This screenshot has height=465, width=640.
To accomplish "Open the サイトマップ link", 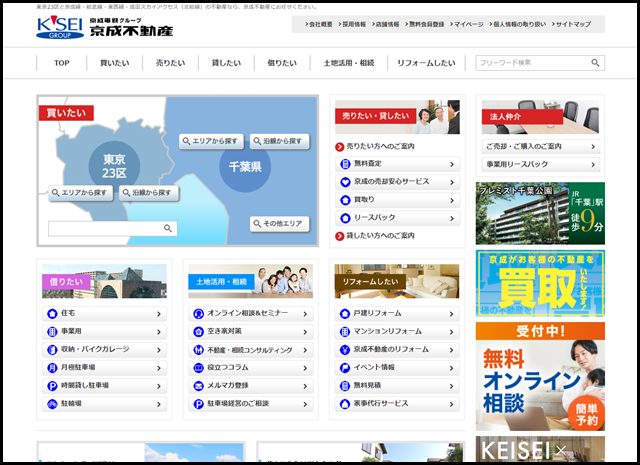I will coord(571,24).
